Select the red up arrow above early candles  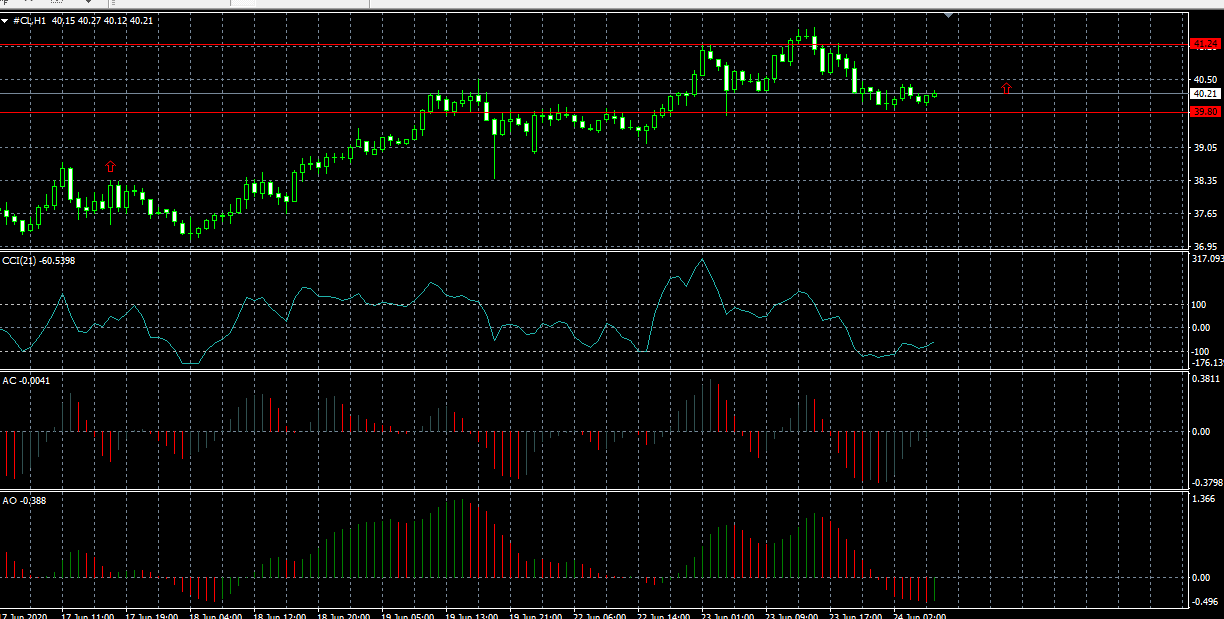(x=110, y=166)
